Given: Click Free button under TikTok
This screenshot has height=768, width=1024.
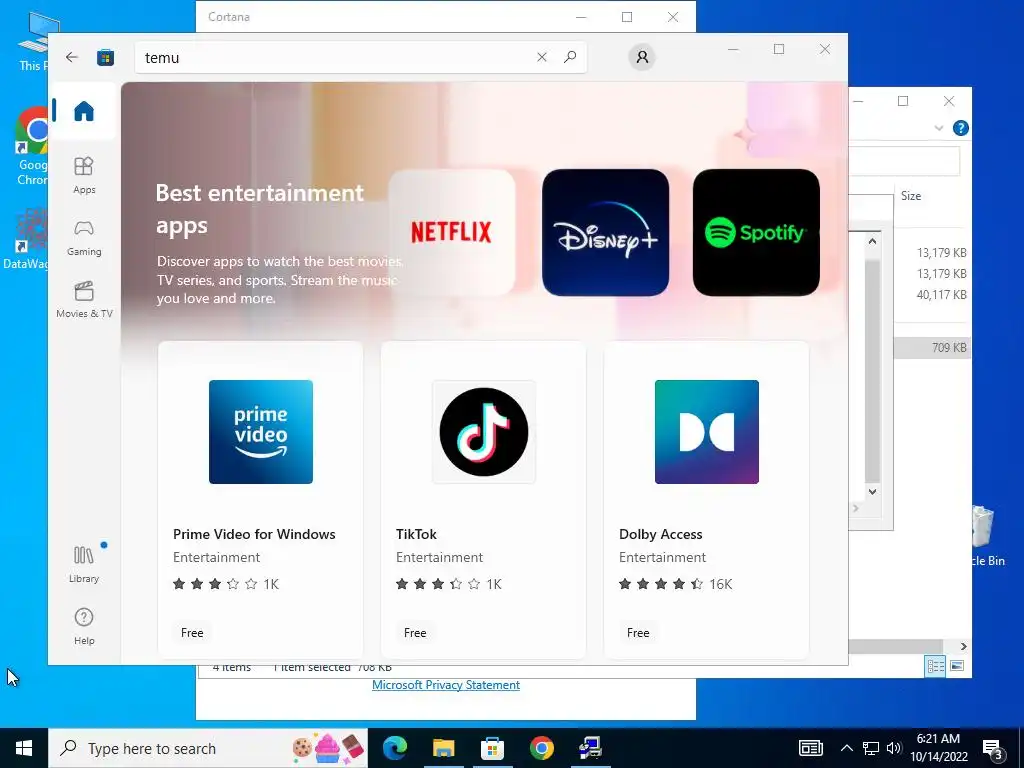Looking at the screenshot, I should pyautogui.click(x=415, y=633).
